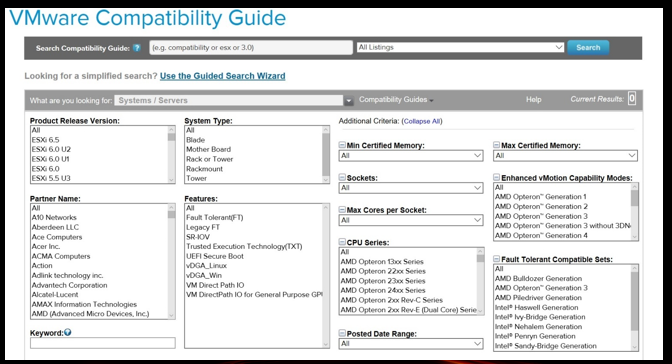Open the Systems / Servers dropdown arrow
Viewport: 672px width, 364px height.
pyautogui.click(x=348, y=101)
